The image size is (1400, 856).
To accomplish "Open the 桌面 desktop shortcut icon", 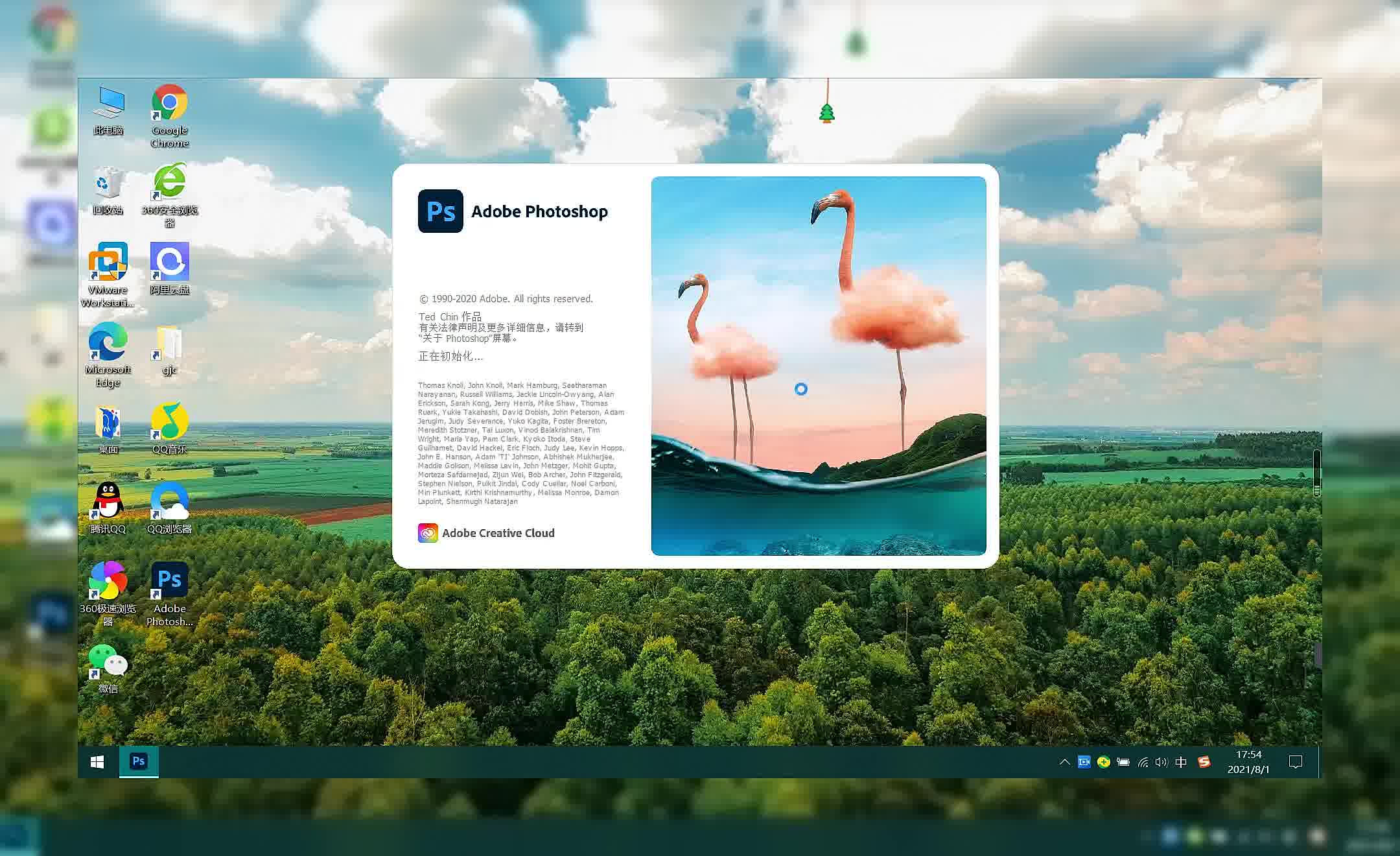I will (108, 429).
